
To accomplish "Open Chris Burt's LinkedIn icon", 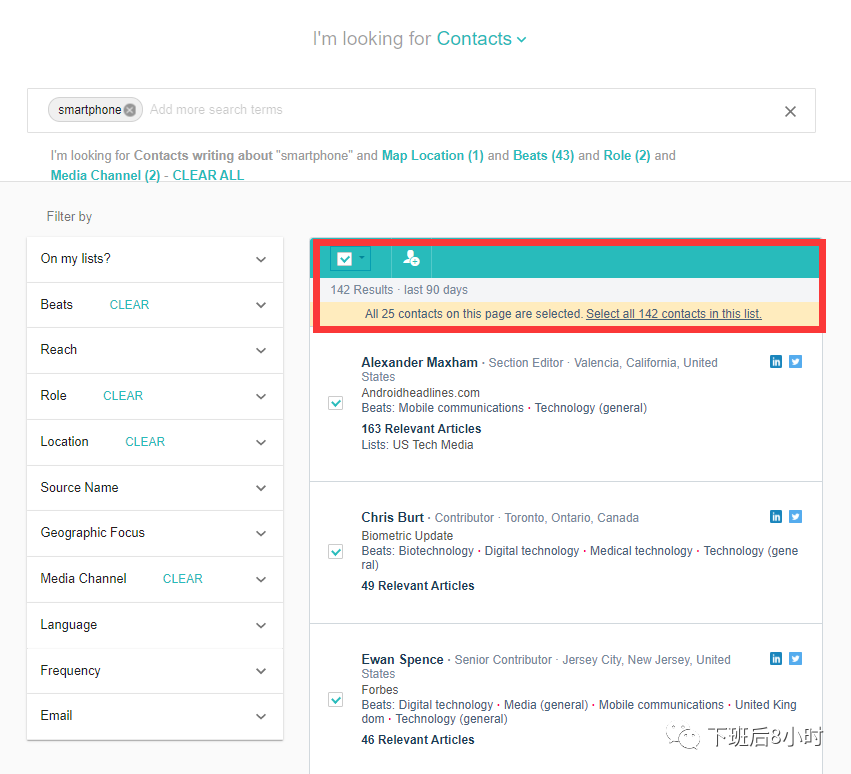I will [776, 517].
